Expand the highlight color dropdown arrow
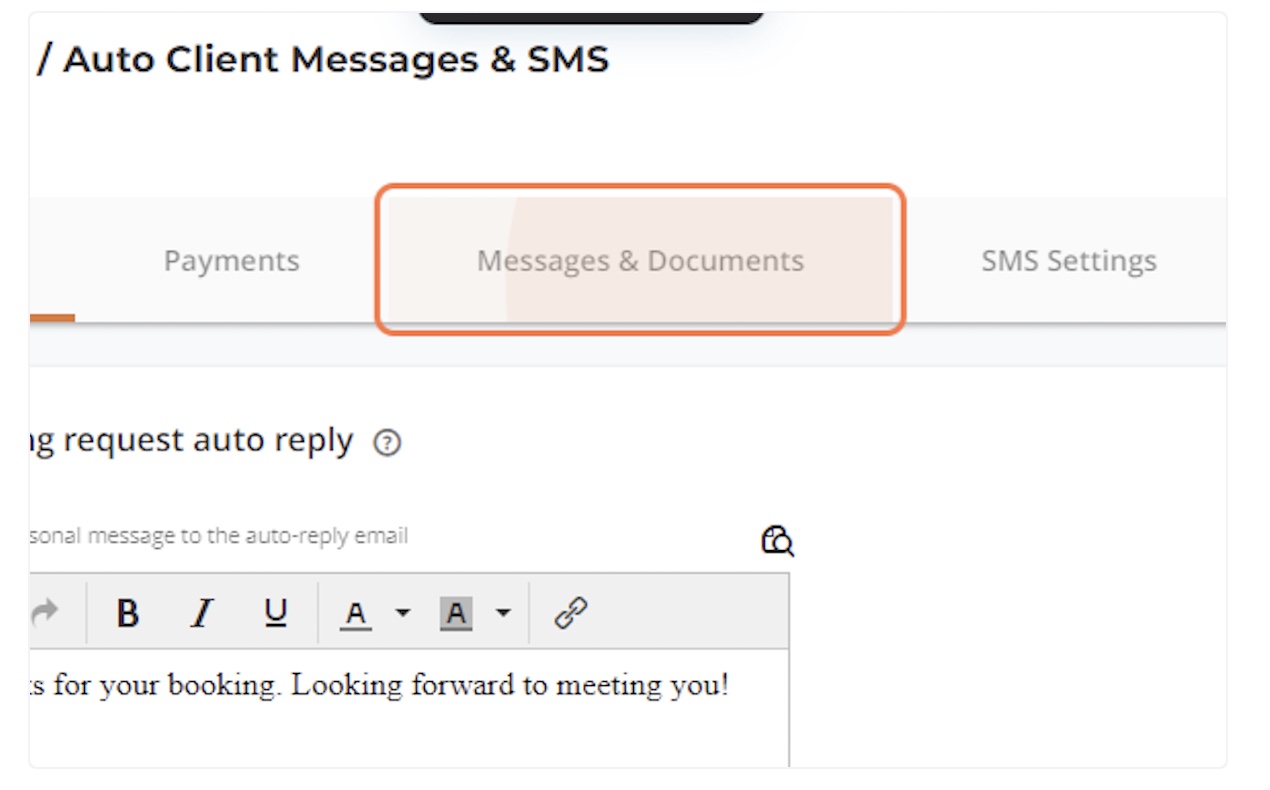 coord(503,612)
